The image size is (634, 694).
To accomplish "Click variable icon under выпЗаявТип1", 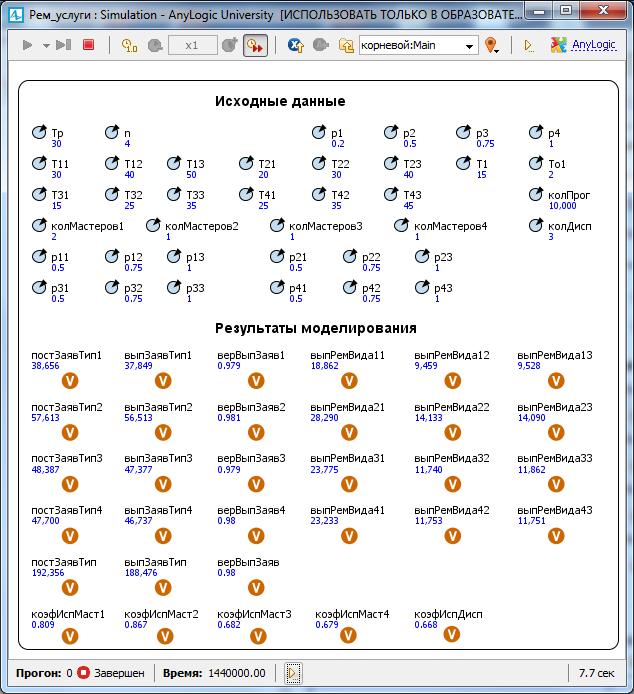I will 163,381.
